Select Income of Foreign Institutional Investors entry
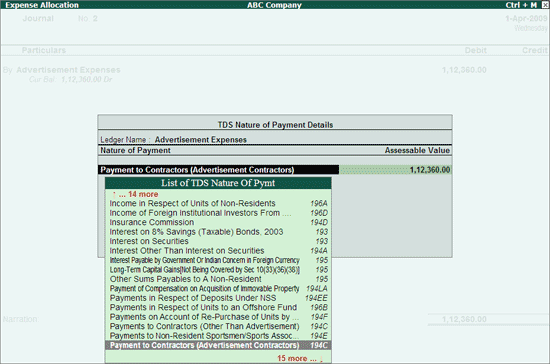The height and width of the screenshot is (364, 550). (x=218, y=213)
